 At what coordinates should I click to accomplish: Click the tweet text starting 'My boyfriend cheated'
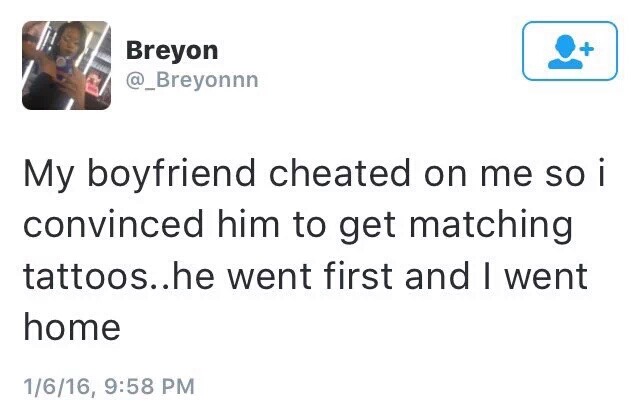point(314,250)
